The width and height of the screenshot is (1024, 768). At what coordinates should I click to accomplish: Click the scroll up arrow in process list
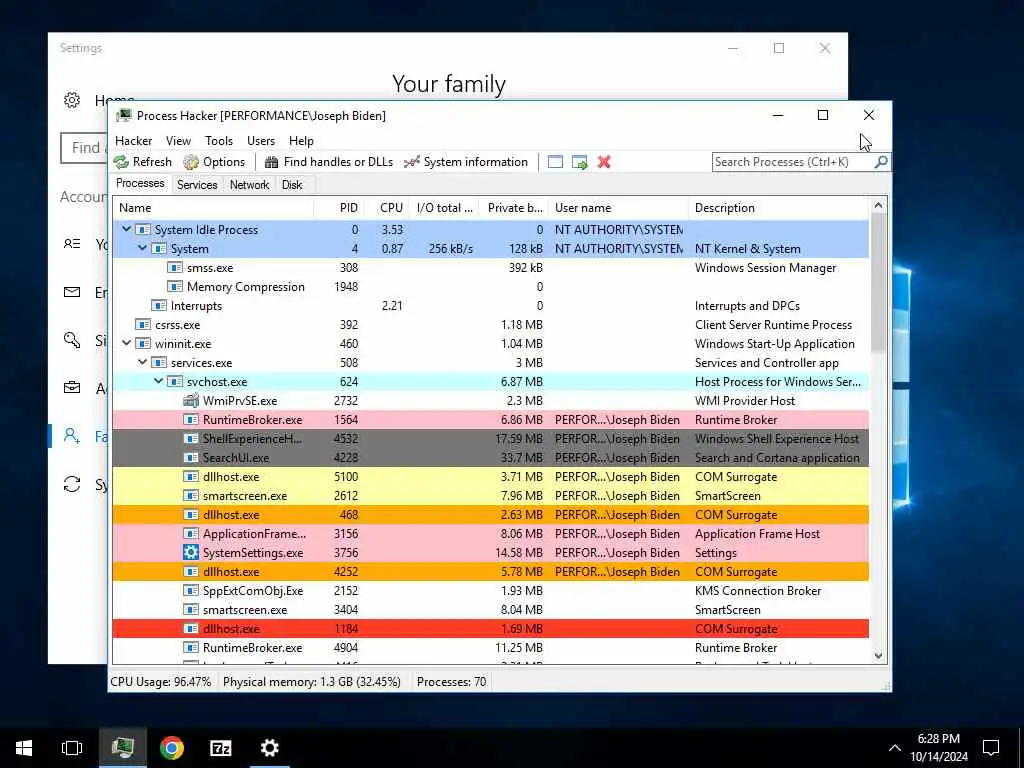(878, 206)
